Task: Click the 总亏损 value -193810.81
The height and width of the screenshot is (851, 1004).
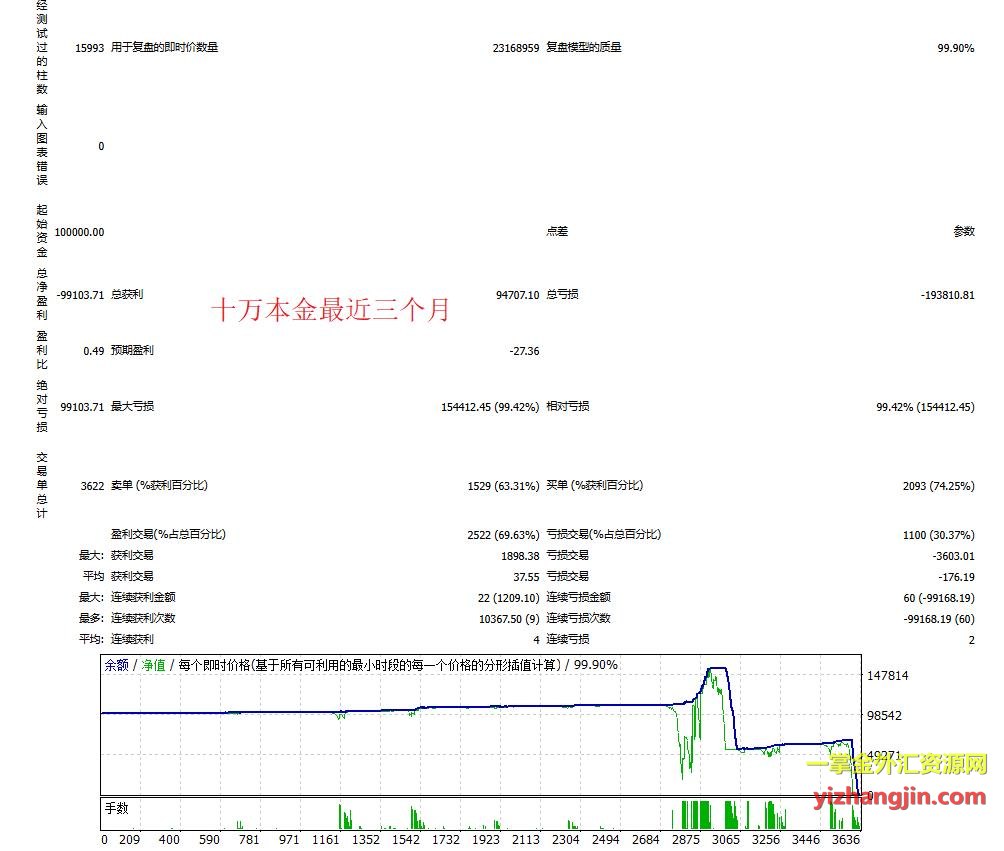Action: click(947, 295)
